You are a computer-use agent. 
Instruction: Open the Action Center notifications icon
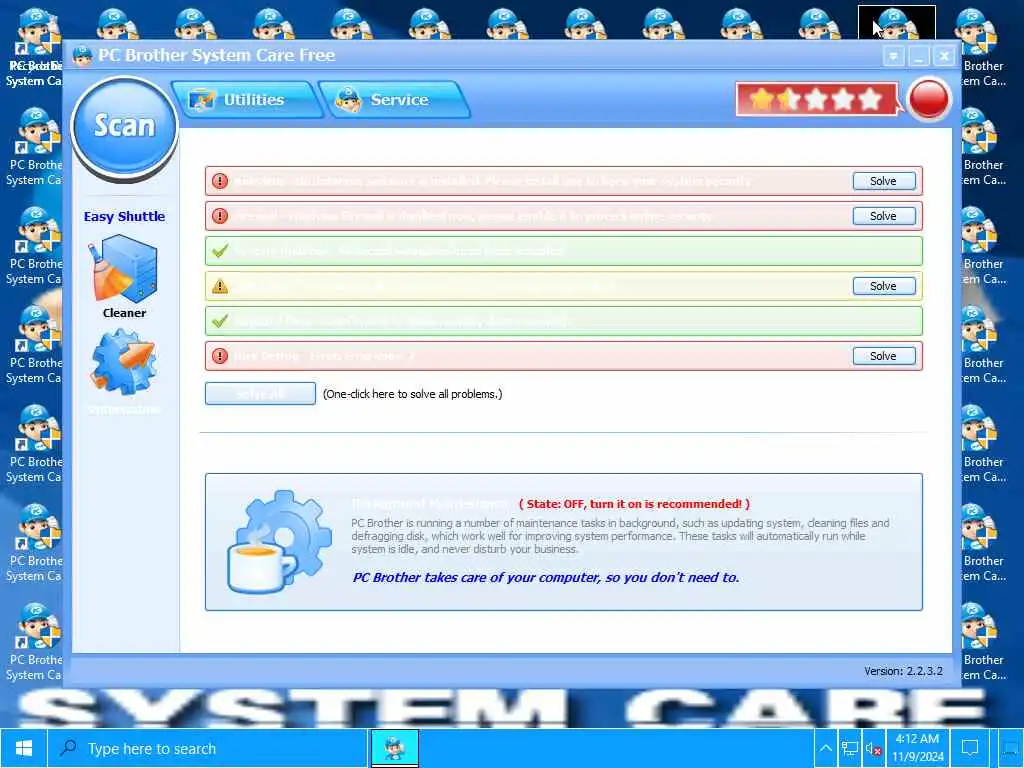(x=970, y=748)
